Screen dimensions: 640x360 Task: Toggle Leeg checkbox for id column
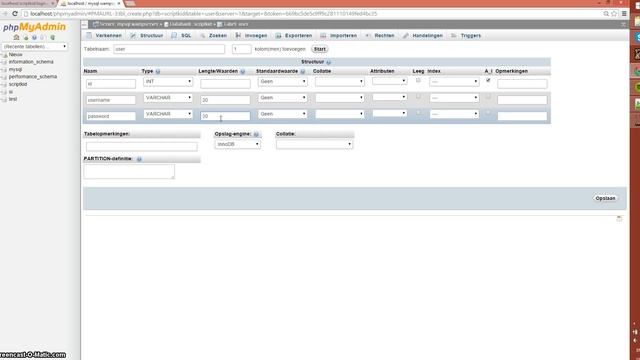[418, 80]
